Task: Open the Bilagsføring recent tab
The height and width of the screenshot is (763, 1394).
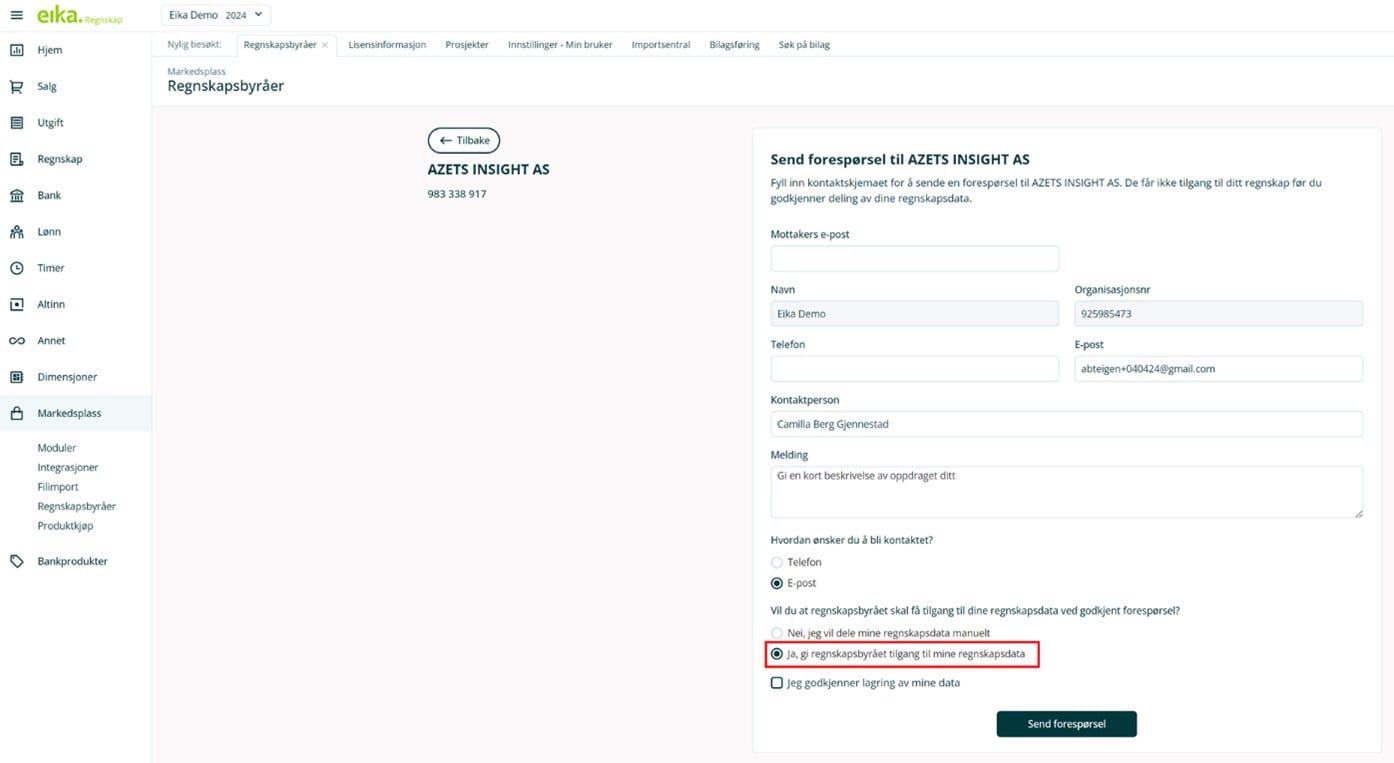Action: [x=734, y=45]
